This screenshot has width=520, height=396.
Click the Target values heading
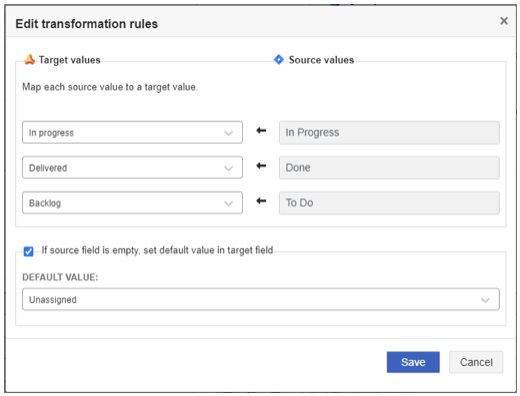click(69, 60)
